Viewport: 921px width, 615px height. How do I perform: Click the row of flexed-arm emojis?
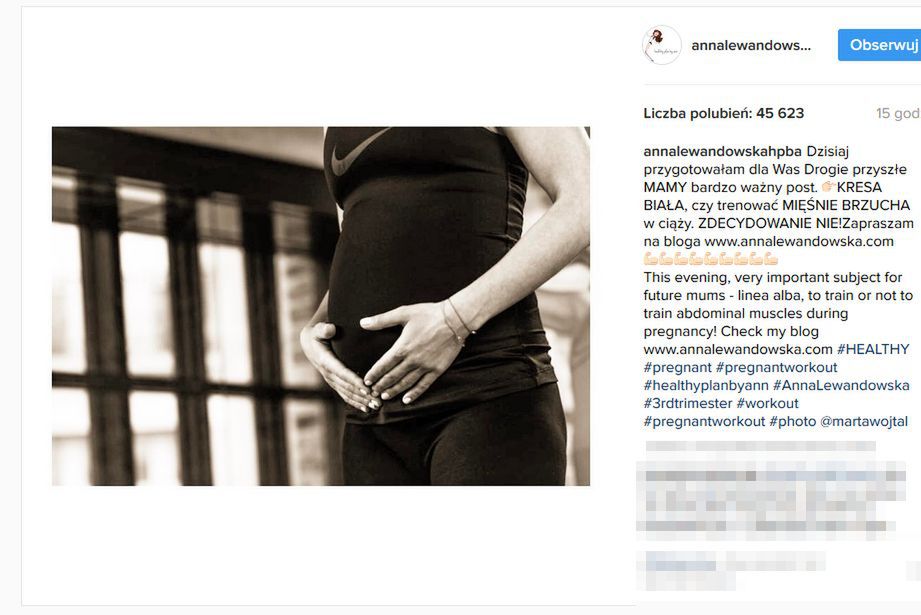point(711,259)
